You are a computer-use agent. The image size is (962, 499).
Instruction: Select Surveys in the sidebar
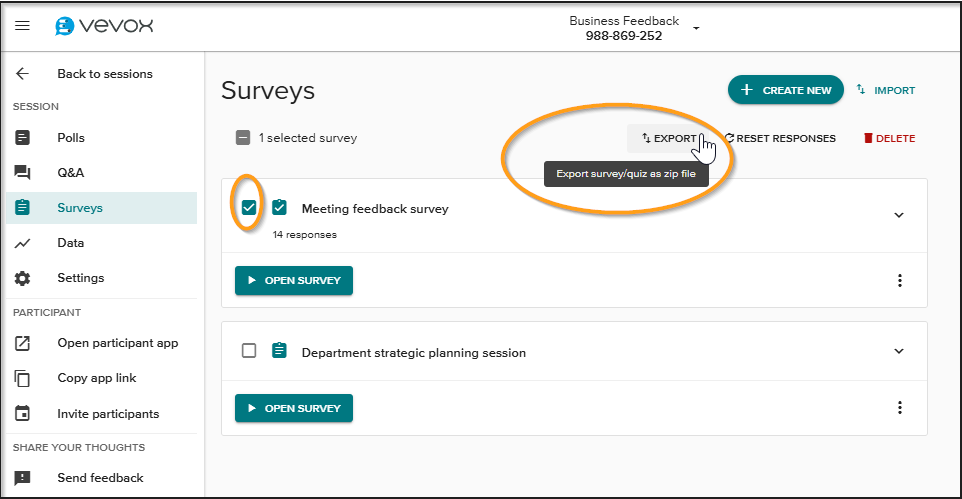101,207
